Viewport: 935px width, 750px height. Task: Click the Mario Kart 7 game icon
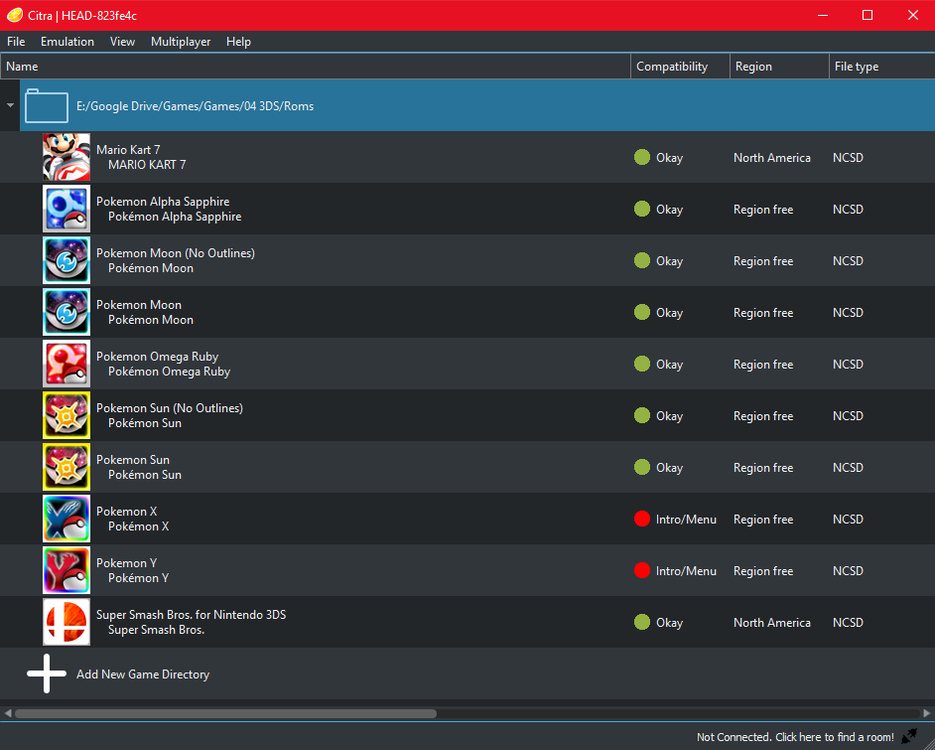point(66,157)
